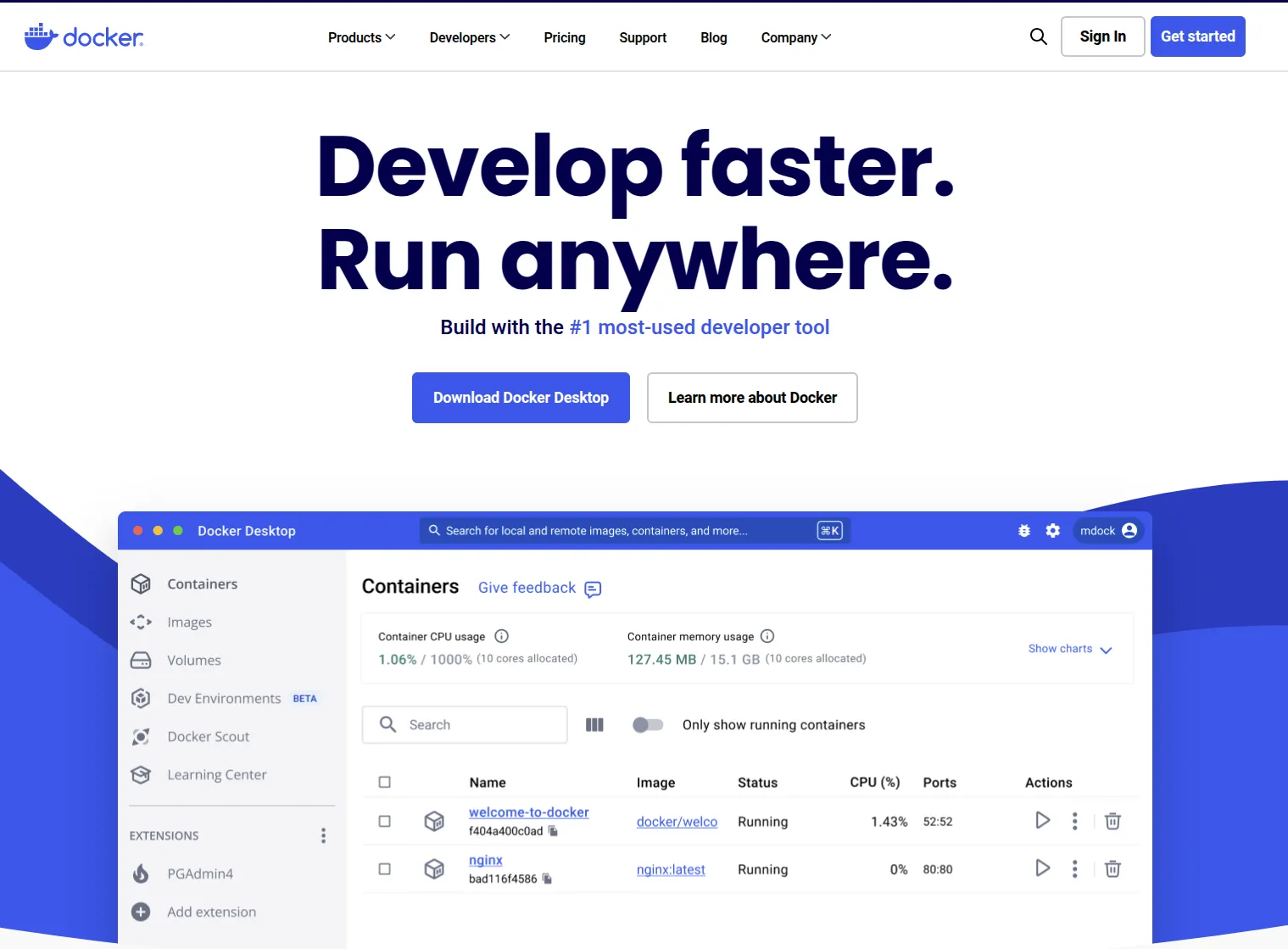1288x949 pixels.
Task: Open the Blog page
Action: pos(714,37)
